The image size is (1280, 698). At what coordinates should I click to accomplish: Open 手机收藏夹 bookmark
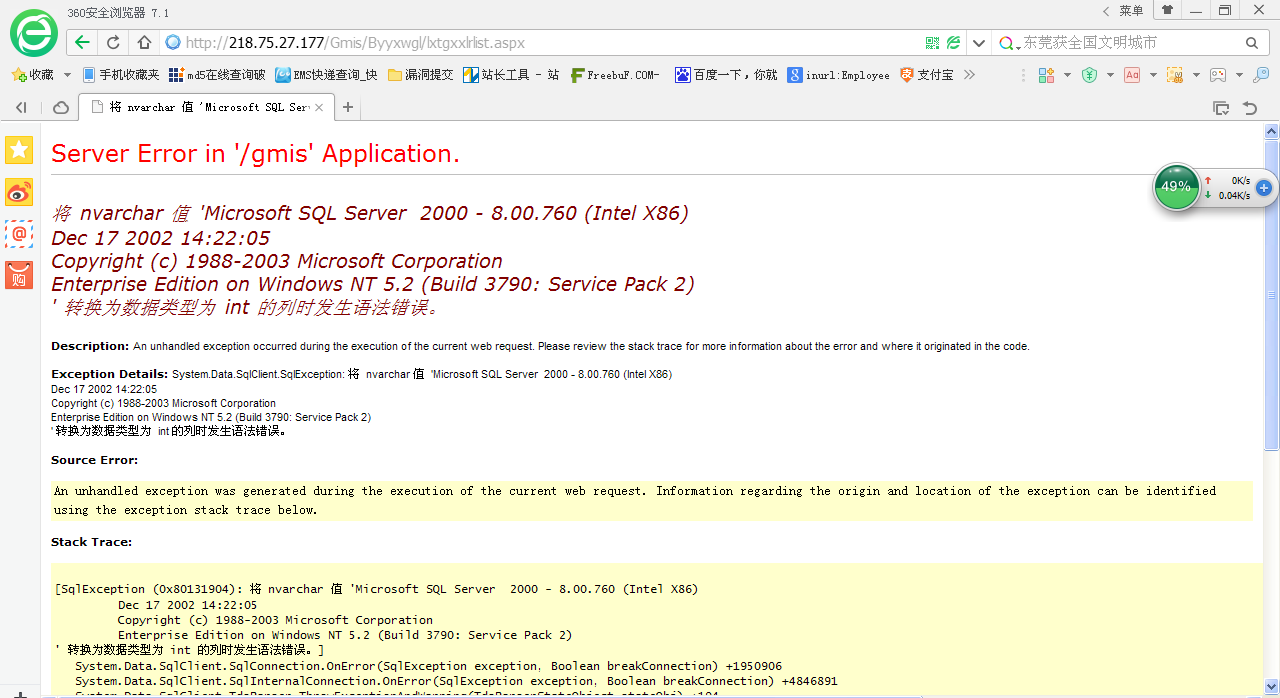(121, 75)
